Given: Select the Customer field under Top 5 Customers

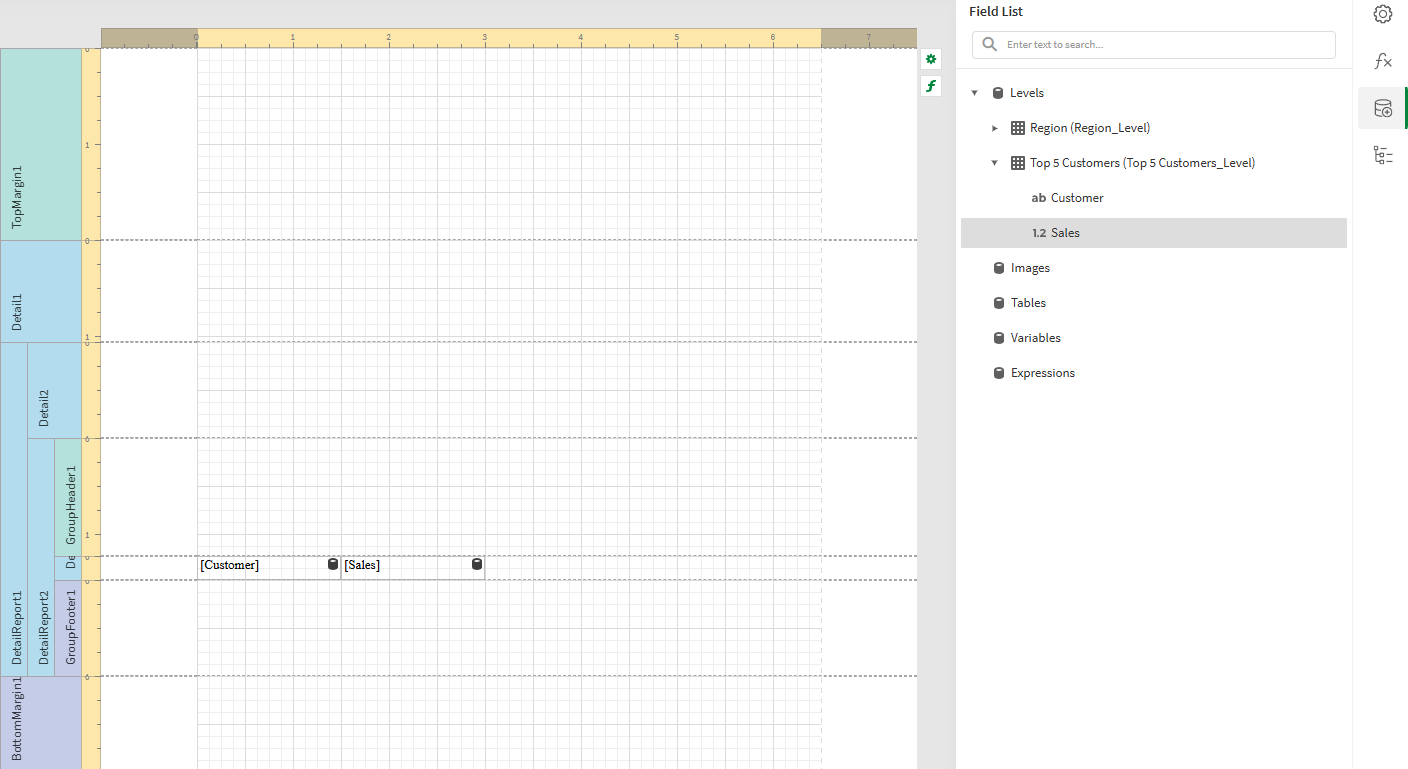Looking at the screenshot, I should point(1076,197).
